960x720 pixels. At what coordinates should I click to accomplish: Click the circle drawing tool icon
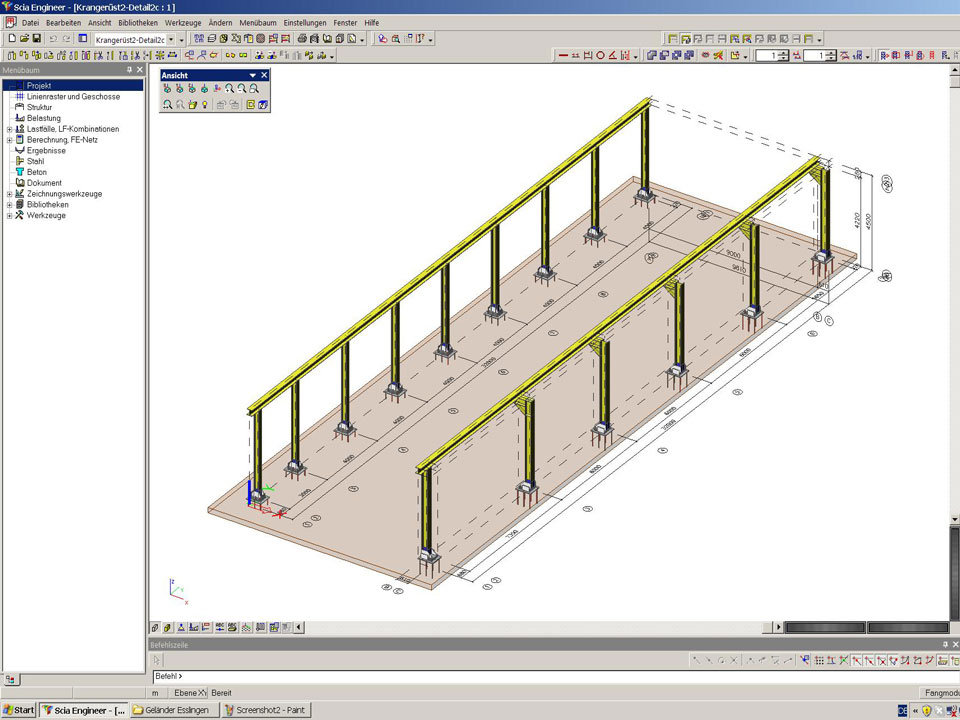click(x=601, y=56)
